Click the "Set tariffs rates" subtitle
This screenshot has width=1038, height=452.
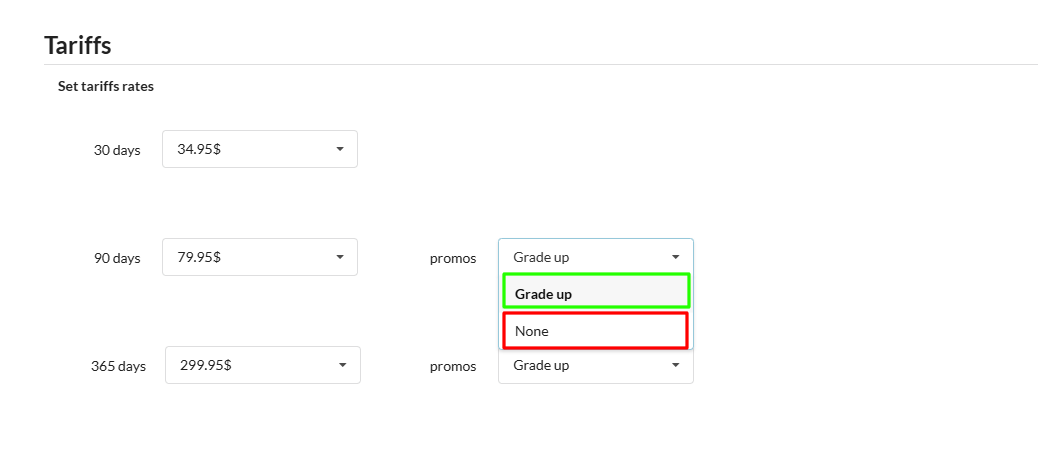(105, 86)
